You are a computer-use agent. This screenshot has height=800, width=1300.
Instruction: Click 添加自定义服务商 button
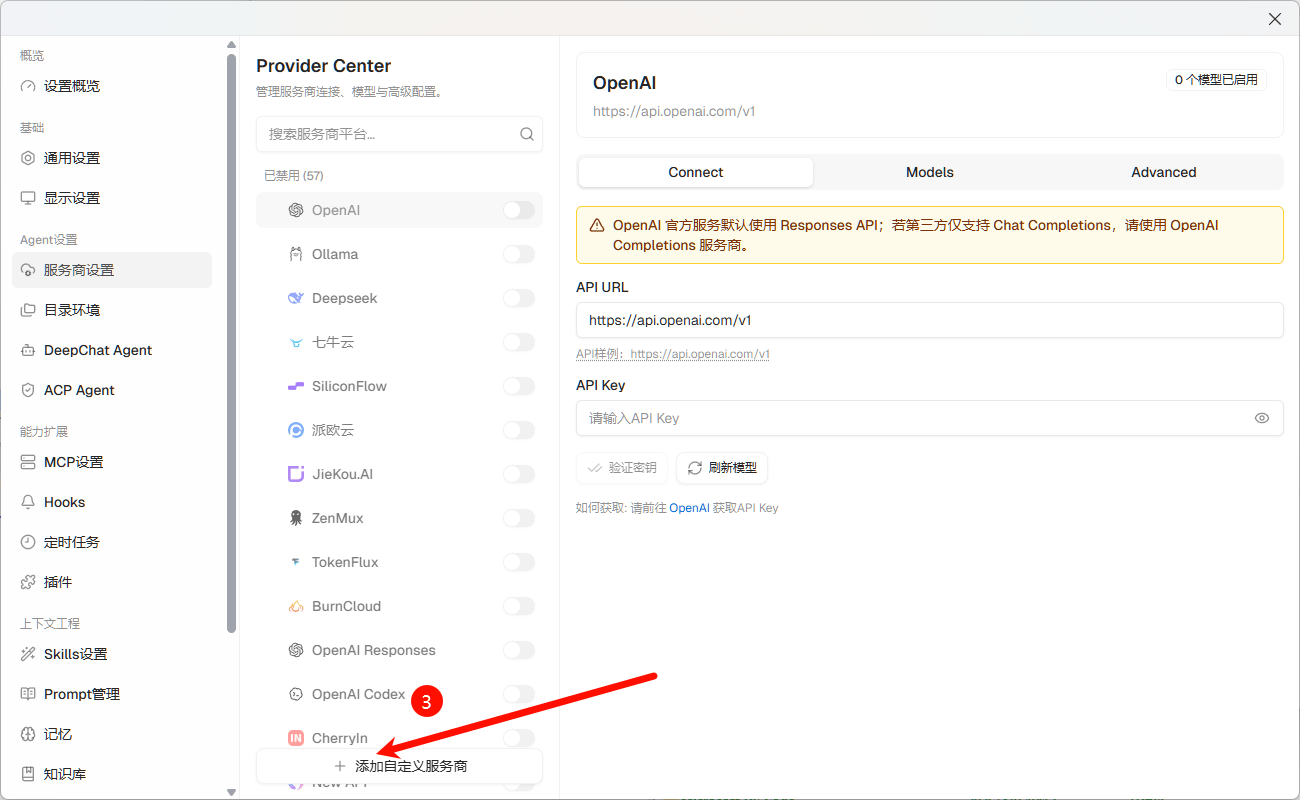[400, 766]
